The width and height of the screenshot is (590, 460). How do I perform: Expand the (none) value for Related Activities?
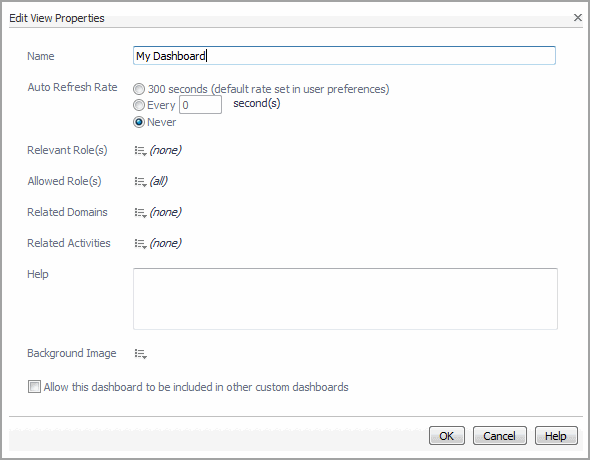pos(166,243)
